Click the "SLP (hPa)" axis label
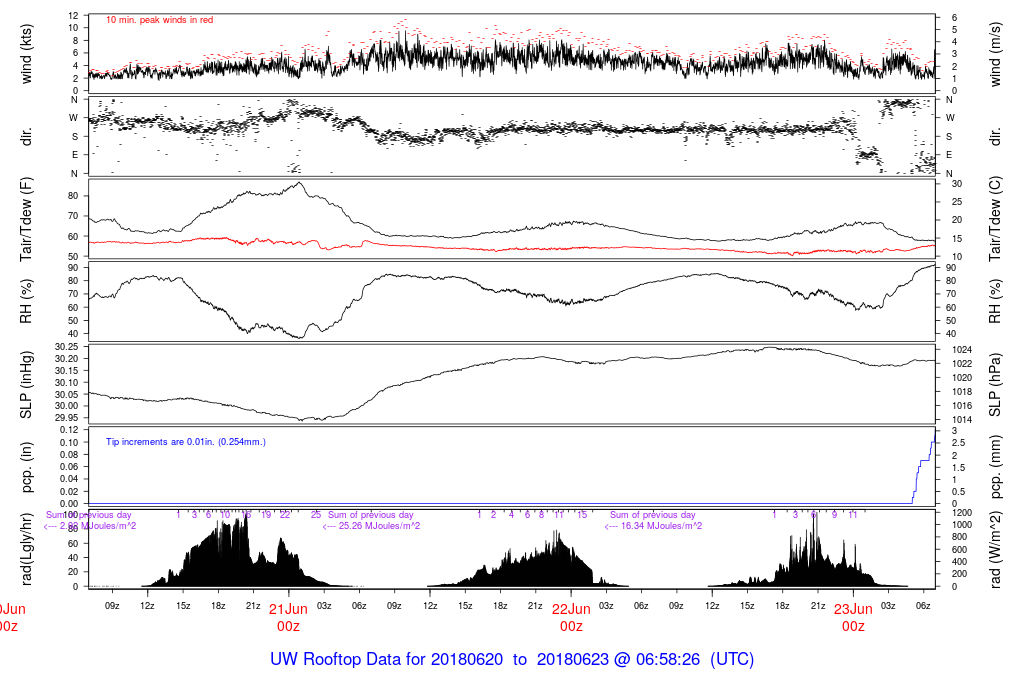The height and width of the screenshot is (700, 1024). [x=995, y=385]
